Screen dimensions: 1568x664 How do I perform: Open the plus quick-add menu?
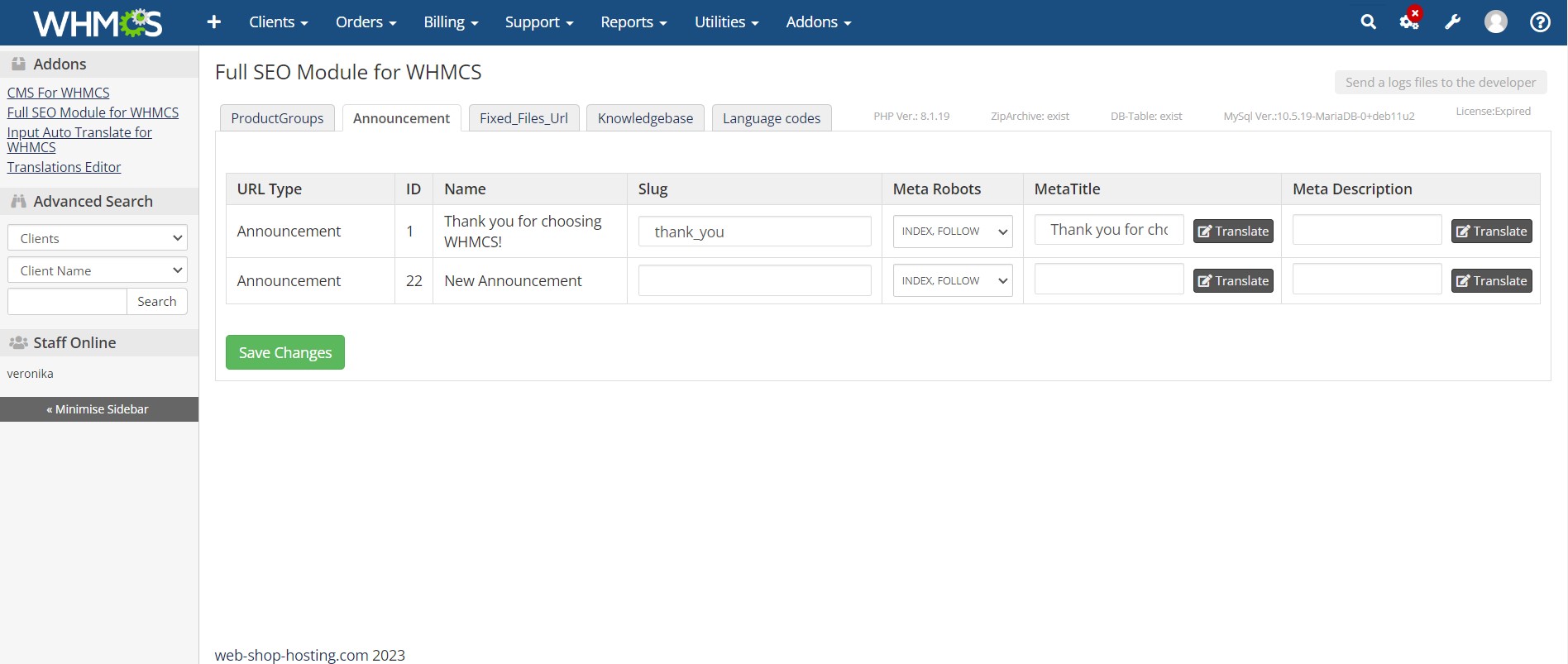[213, 22]
